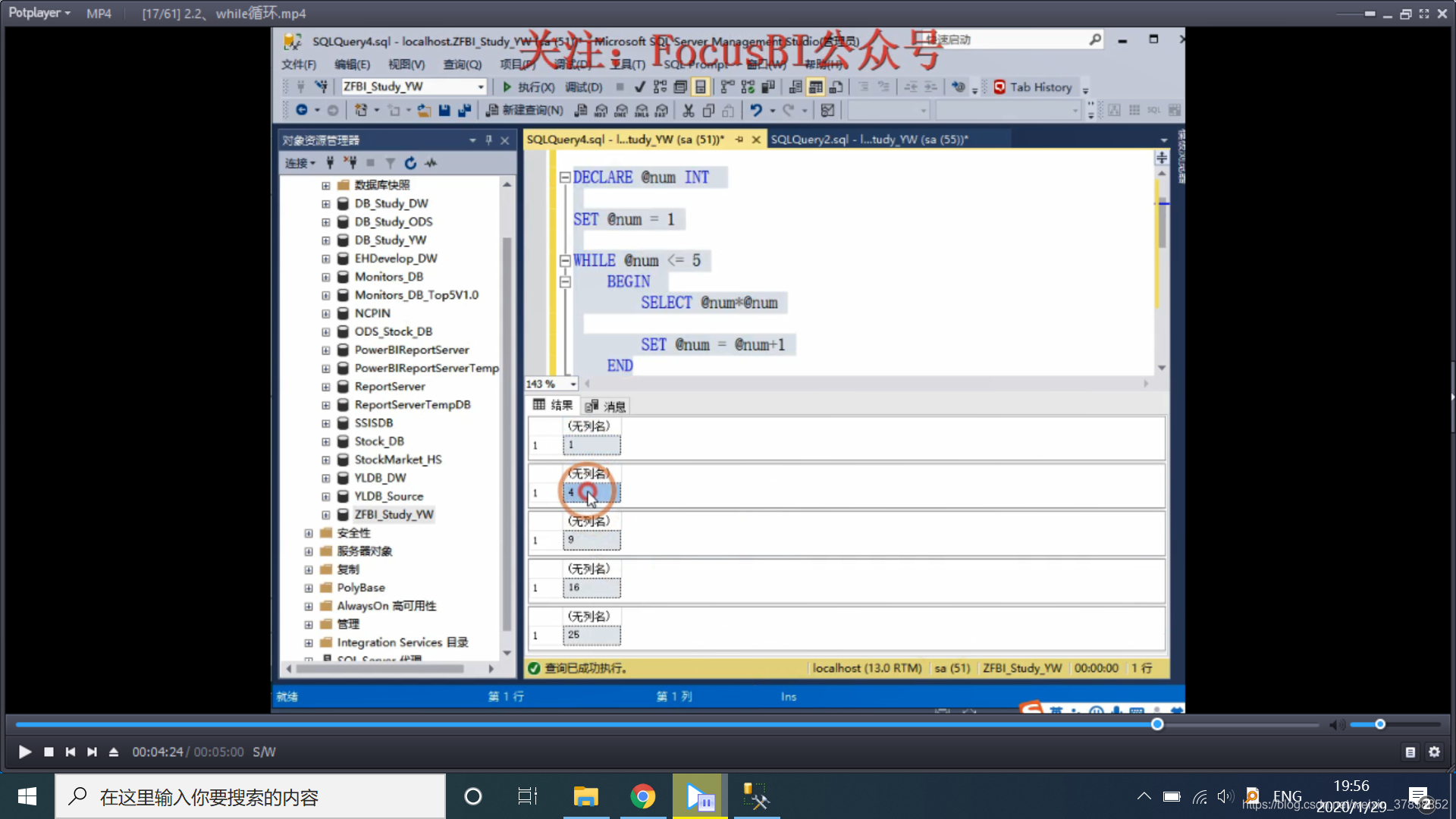
Task: Click the Tab History icon
Action: [999, 87]
